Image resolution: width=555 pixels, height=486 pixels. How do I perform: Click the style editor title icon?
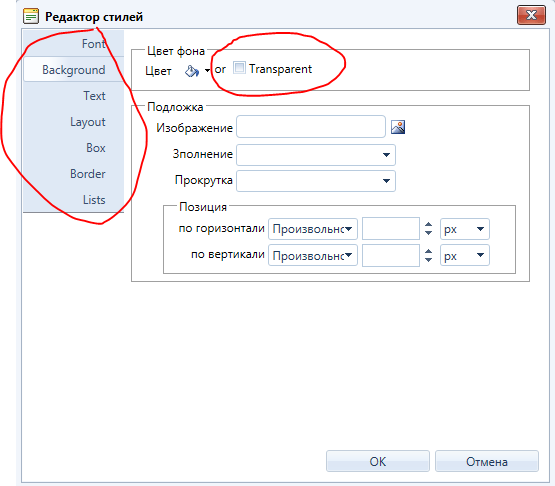[x=31, y=16]
